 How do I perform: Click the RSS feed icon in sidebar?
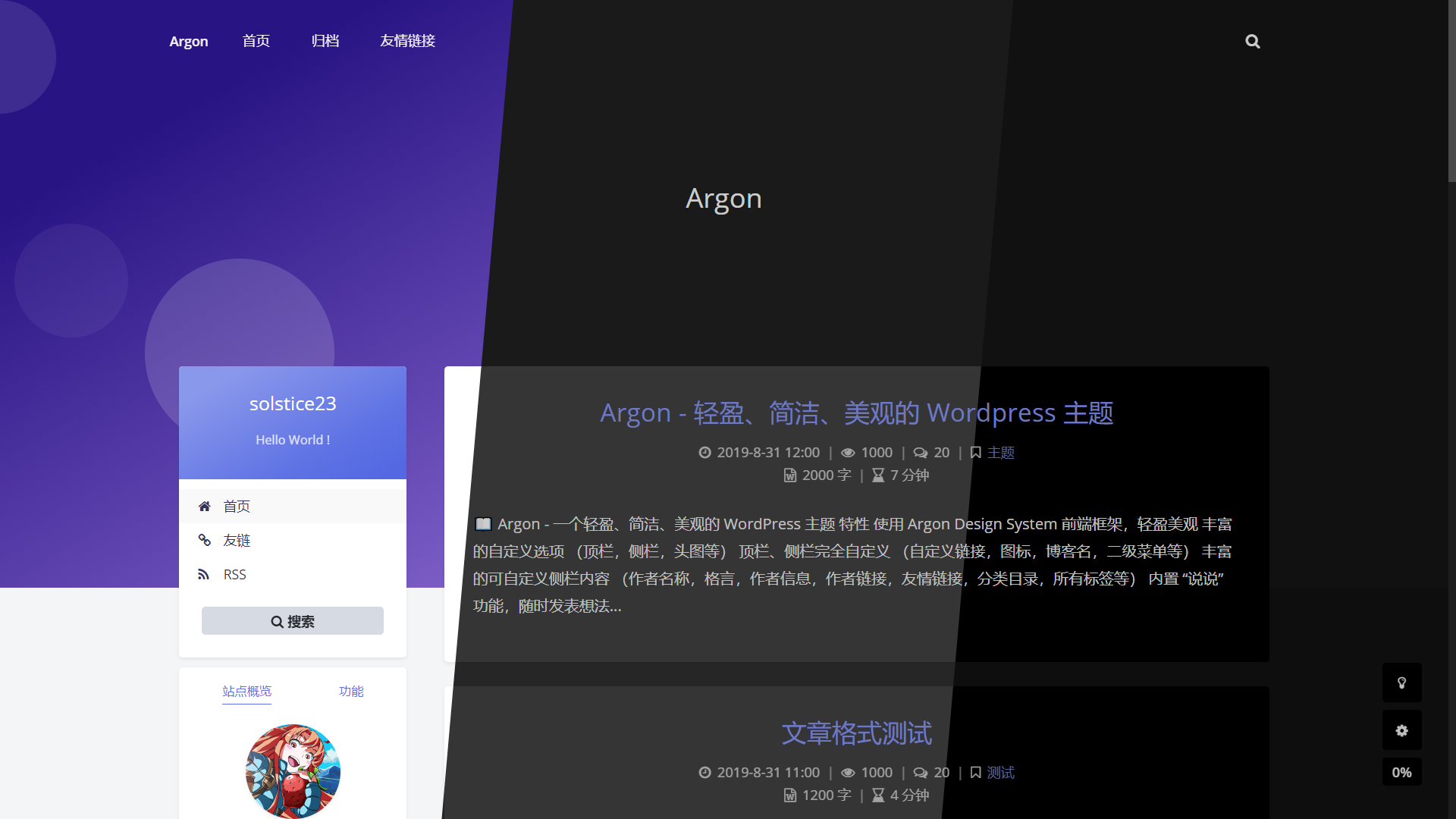[x=204, y=574]
